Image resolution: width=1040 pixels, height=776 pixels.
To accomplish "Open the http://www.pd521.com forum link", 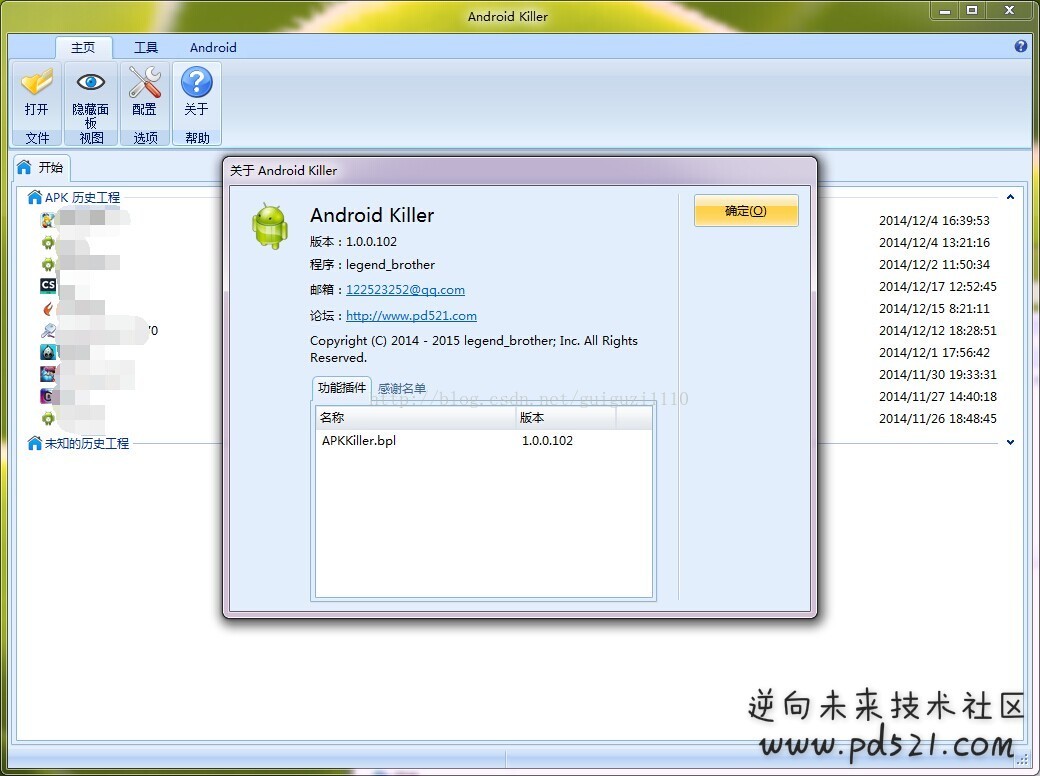I will (411, 316).
